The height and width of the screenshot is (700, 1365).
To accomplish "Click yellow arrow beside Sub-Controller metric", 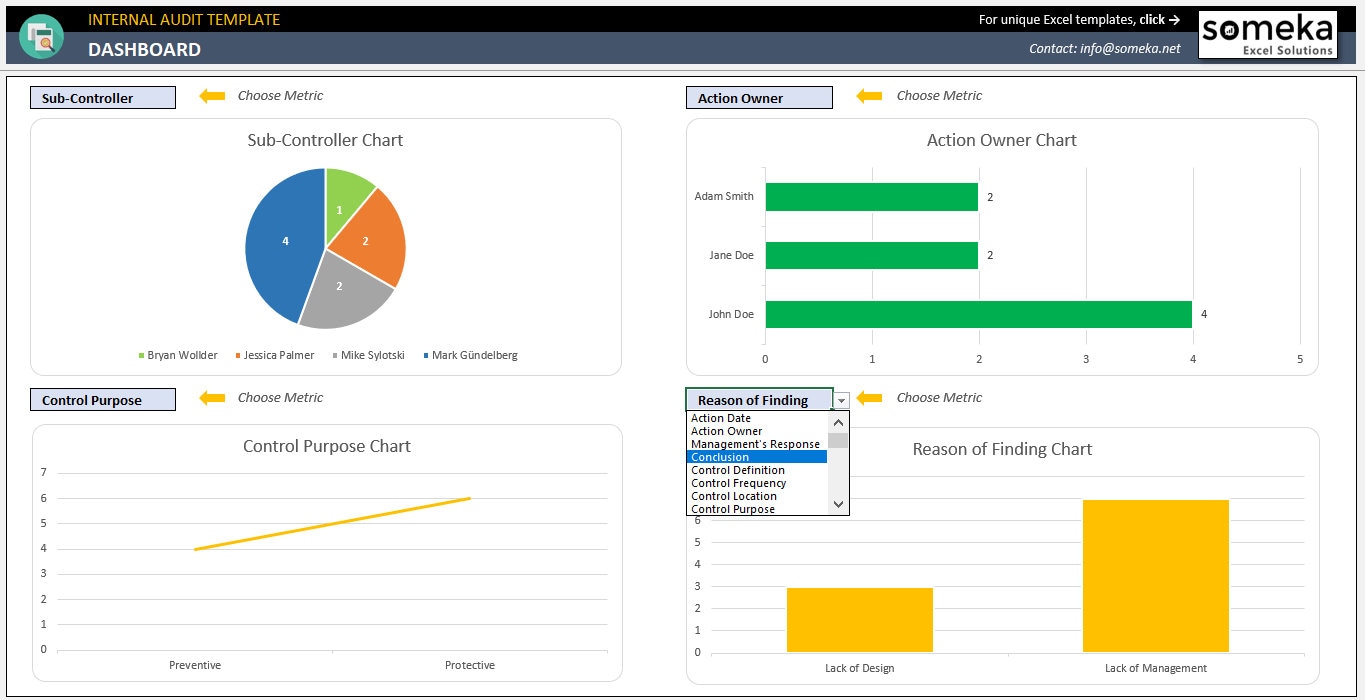I will [x=212, y=96].
